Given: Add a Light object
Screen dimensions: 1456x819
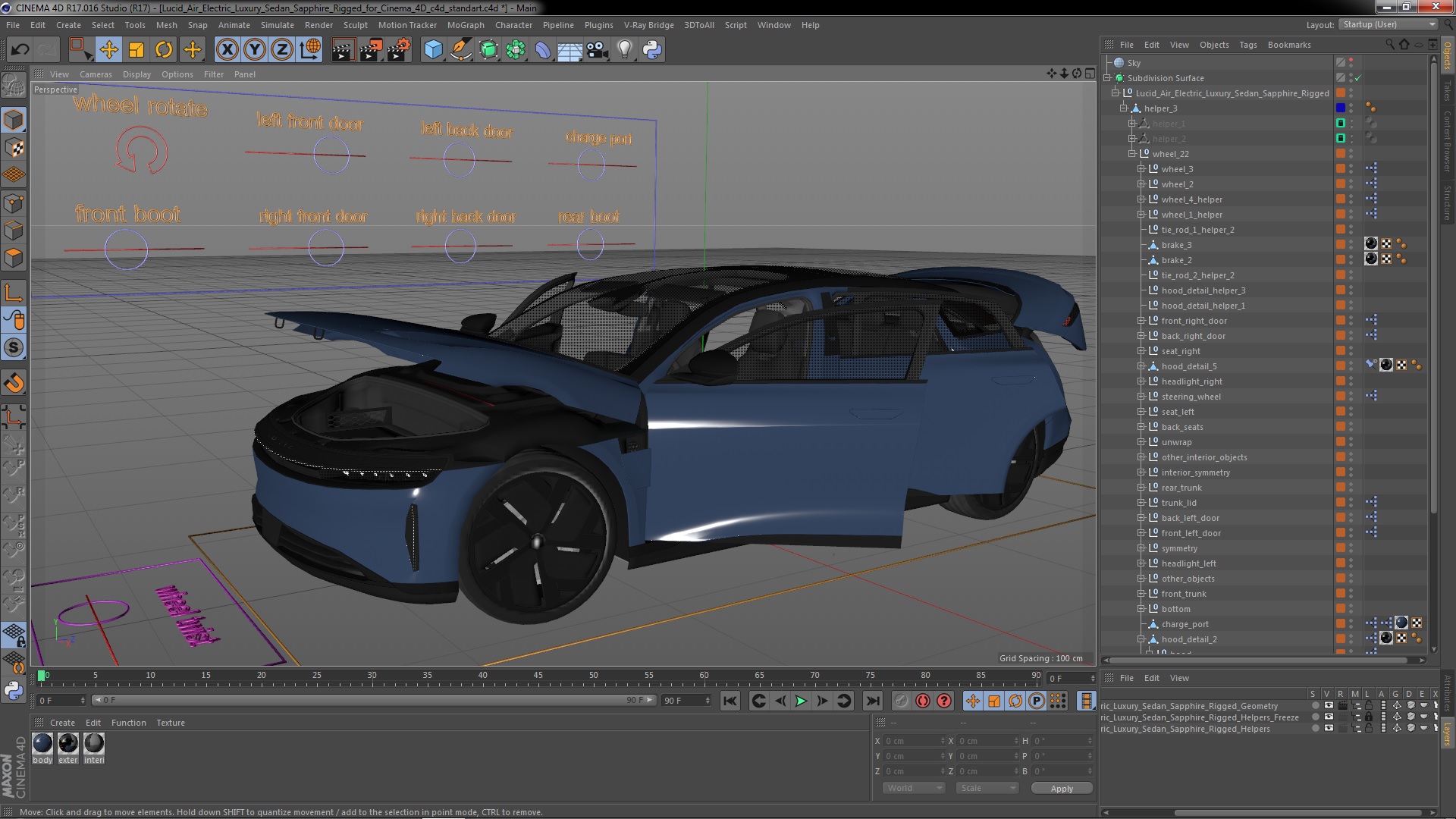Looking at the screenshot, I should (624, 50).
